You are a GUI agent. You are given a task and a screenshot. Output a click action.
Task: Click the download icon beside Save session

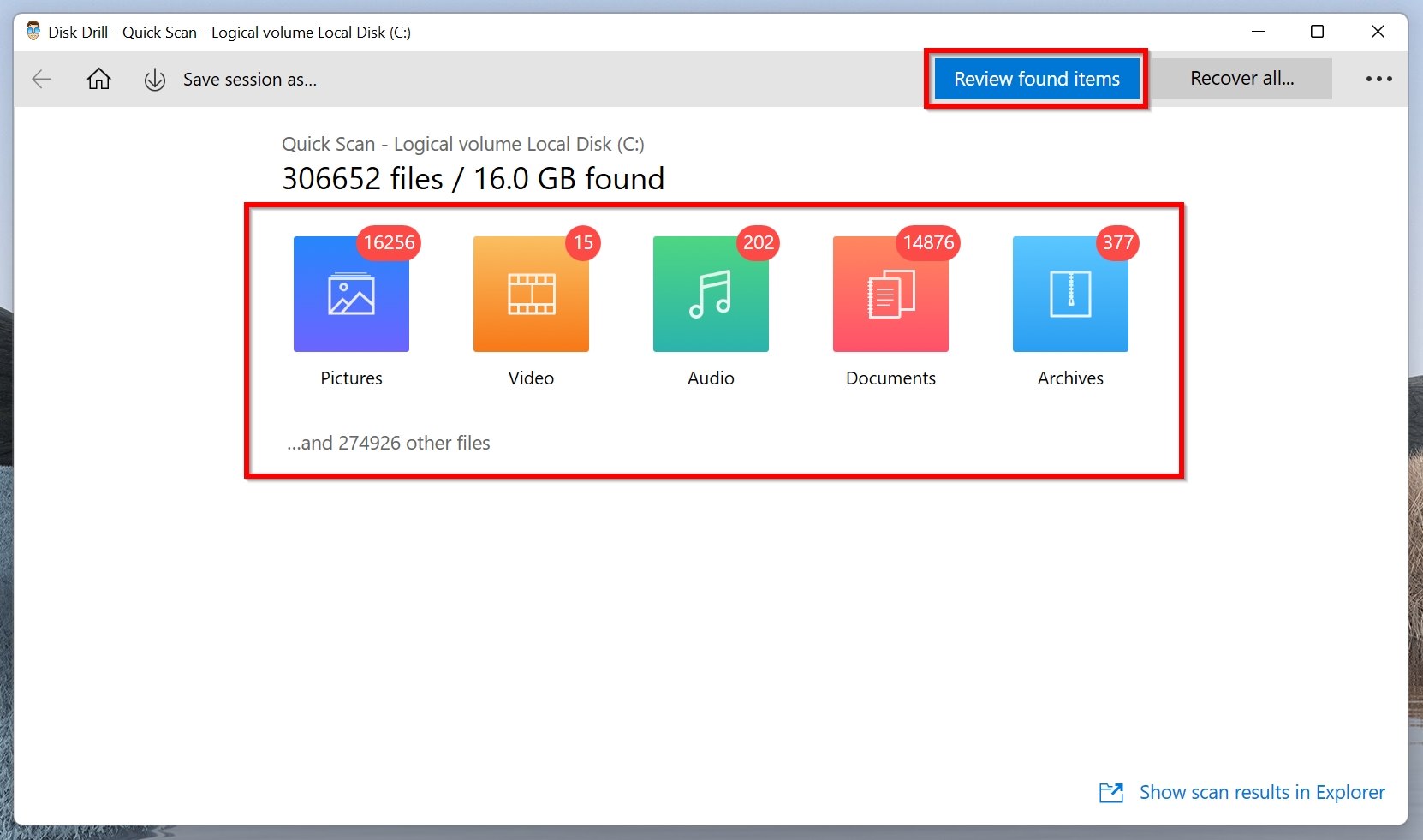pyautogui.click(x=155, y=80)
